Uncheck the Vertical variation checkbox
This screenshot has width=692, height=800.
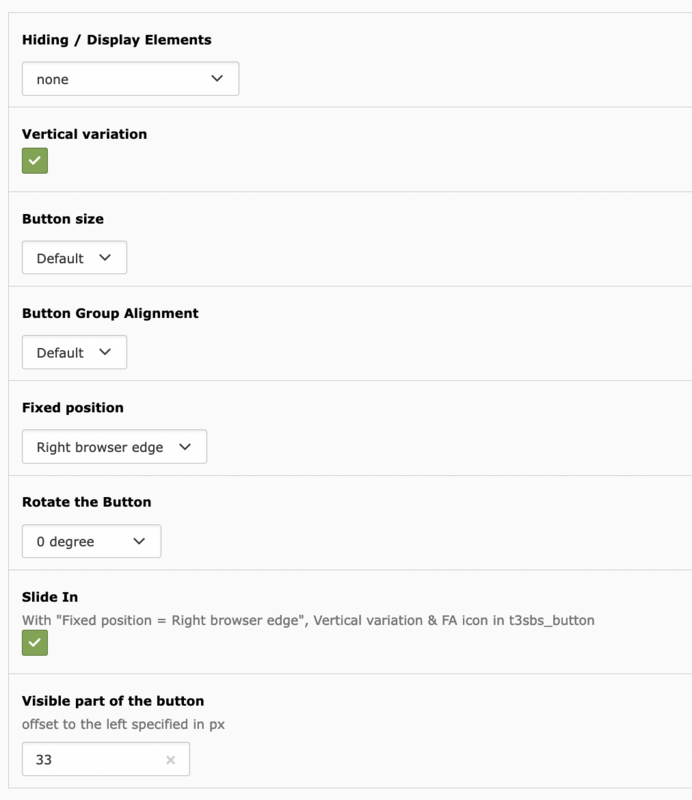[35, 161]
